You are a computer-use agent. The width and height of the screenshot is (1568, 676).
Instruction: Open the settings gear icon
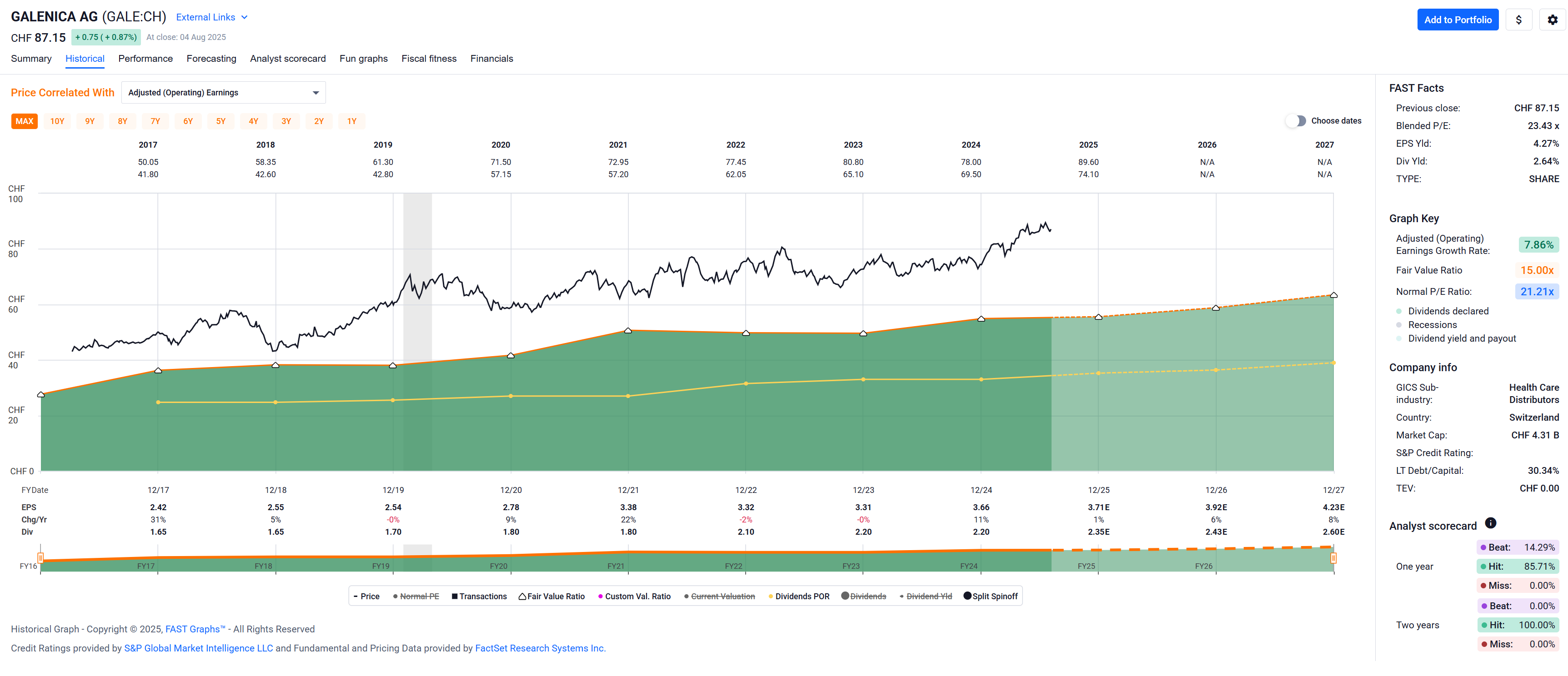(x=1552, y=20)
